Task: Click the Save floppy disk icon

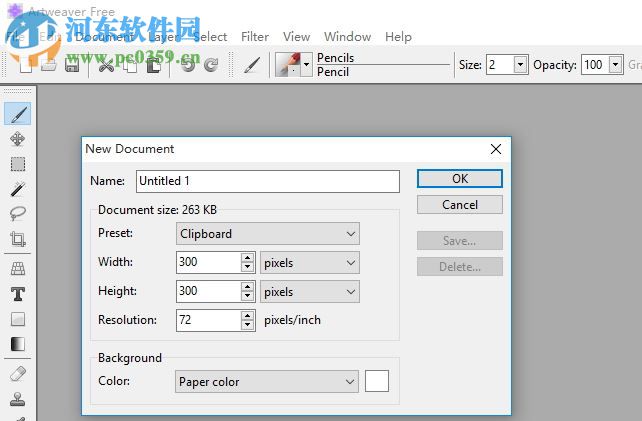Action: coord(72,65)
